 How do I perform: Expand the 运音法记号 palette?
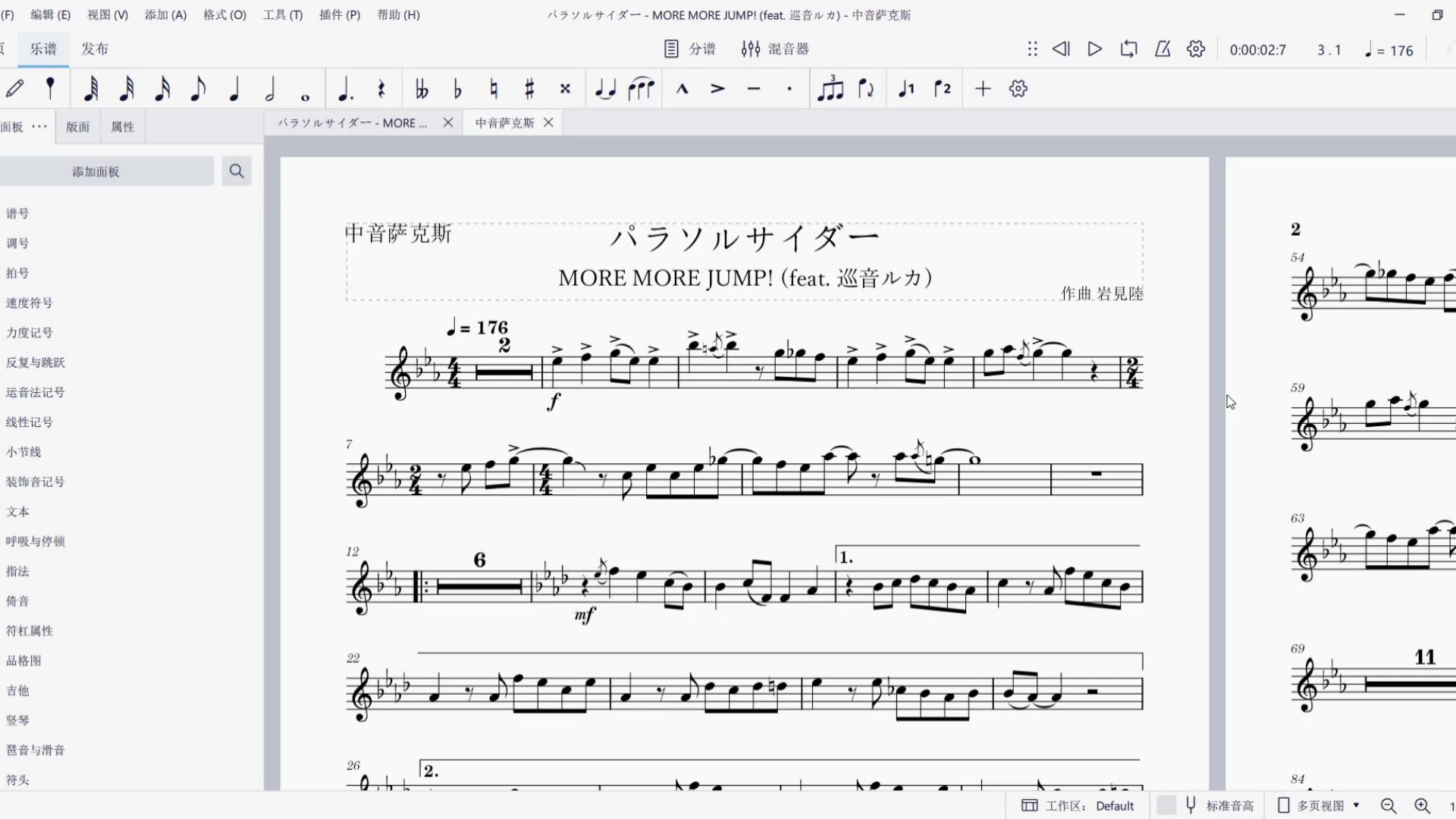click(x=36, y=393)
